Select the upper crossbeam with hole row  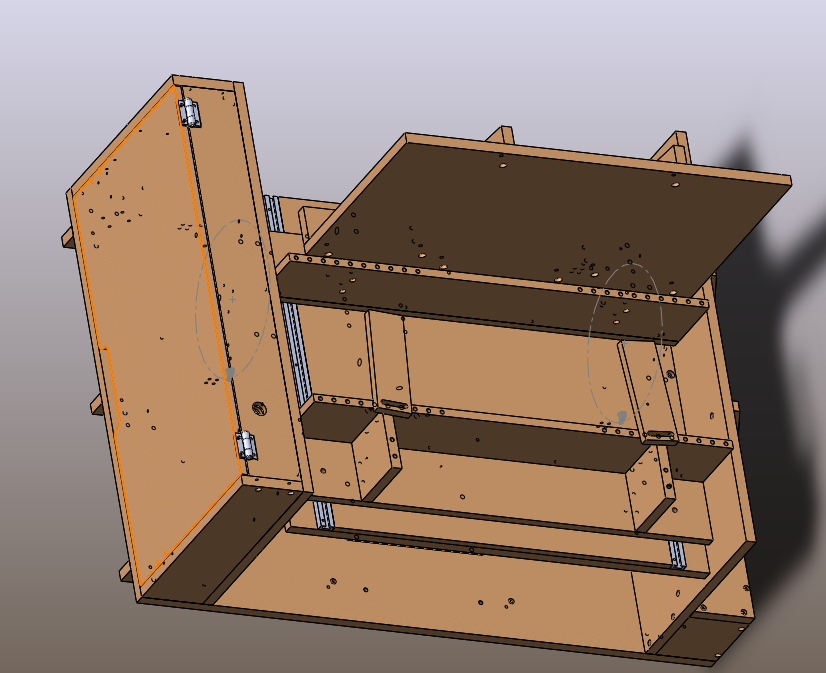click(x=493, y=298)
